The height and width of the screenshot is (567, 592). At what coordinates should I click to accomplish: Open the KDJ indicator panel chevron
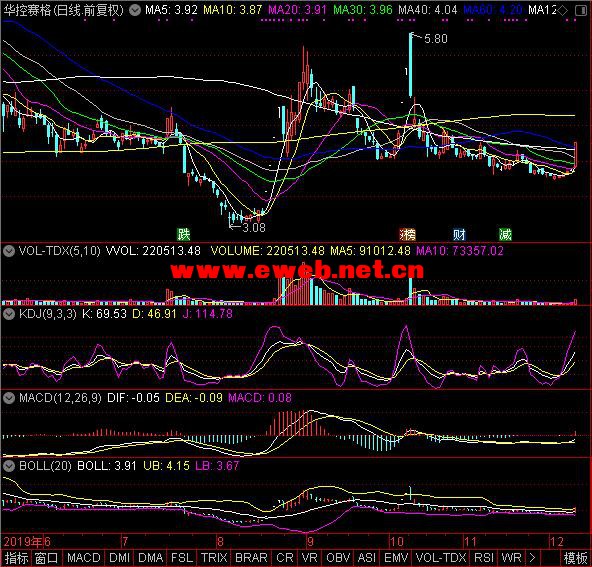pyautogui.click(x=9, y=314)
